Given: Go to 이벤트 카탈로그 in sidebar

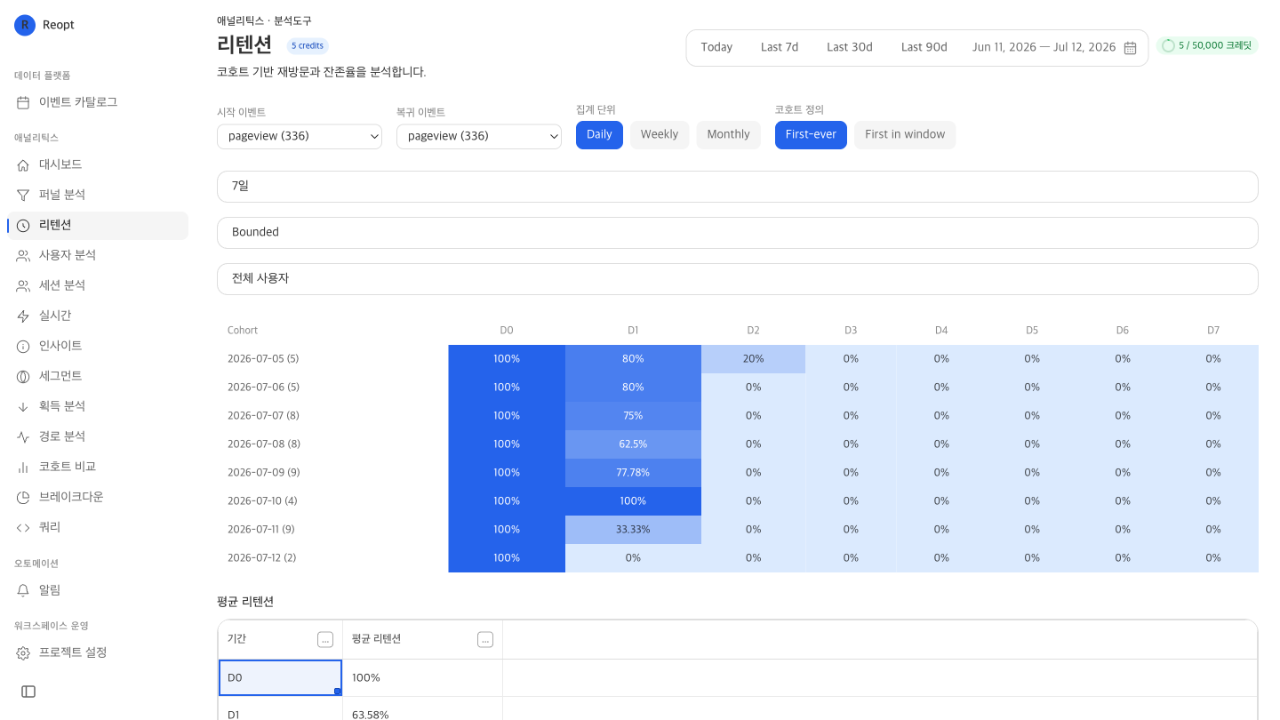Looking at the screenshot, I should [97, 103].
